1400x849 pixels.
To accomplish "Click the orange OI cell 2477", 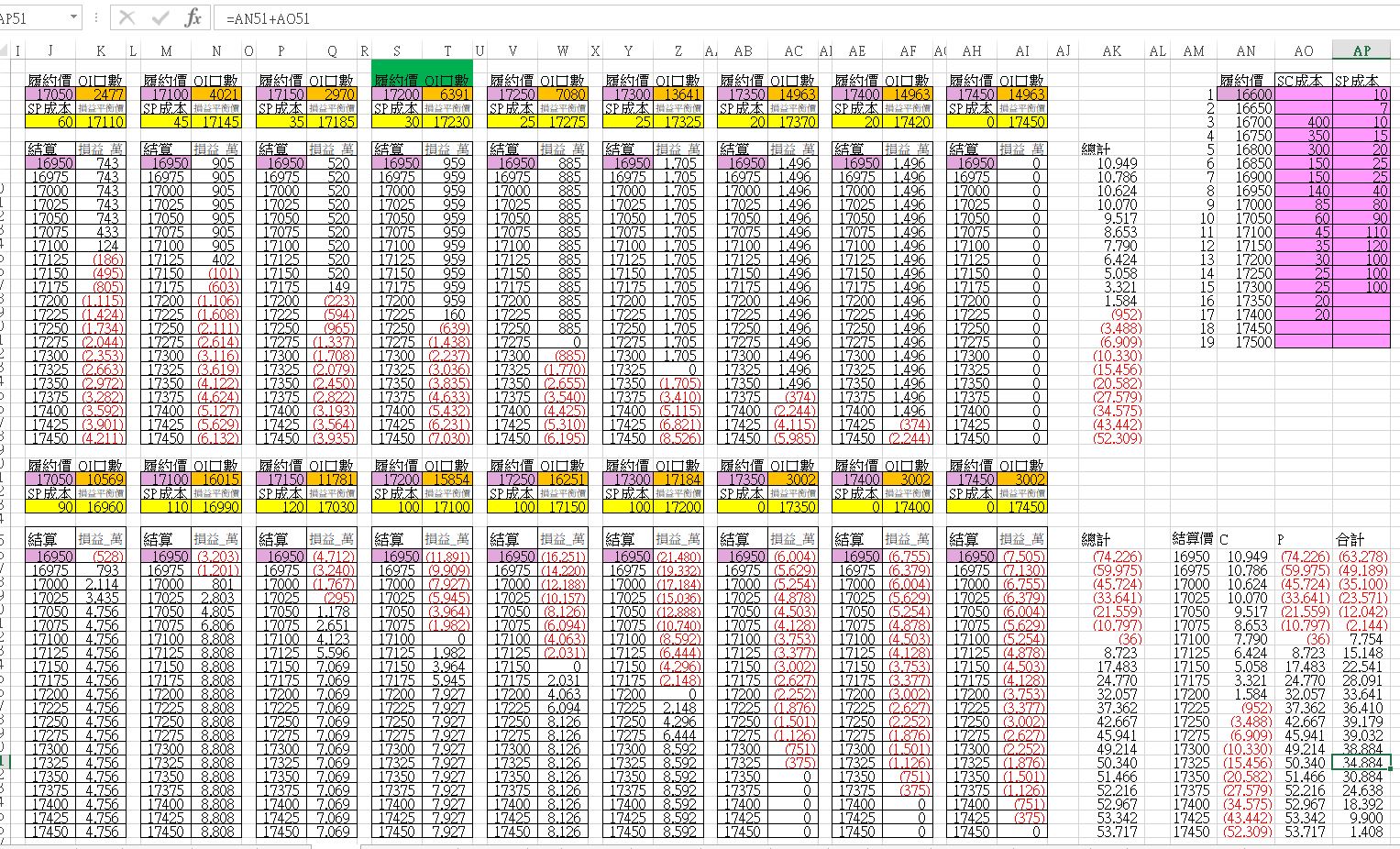I will (x=102, y=94).
